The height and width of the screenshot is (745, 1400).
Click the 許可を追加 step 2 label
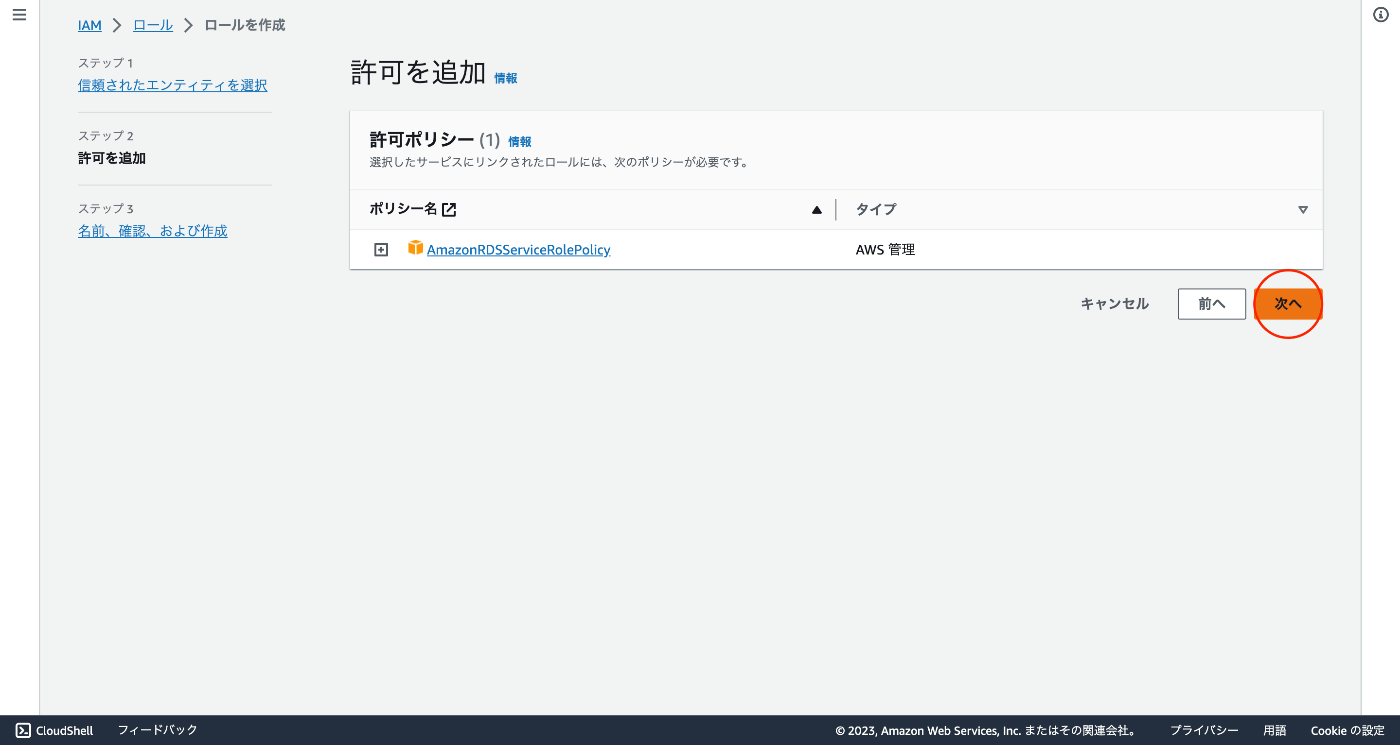coord(112,158)
